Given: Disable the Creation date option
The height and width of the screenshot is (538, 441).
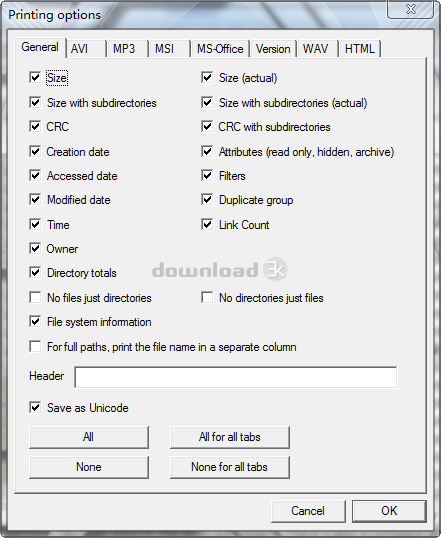Looking at the screenshot, I should (35, 151).
